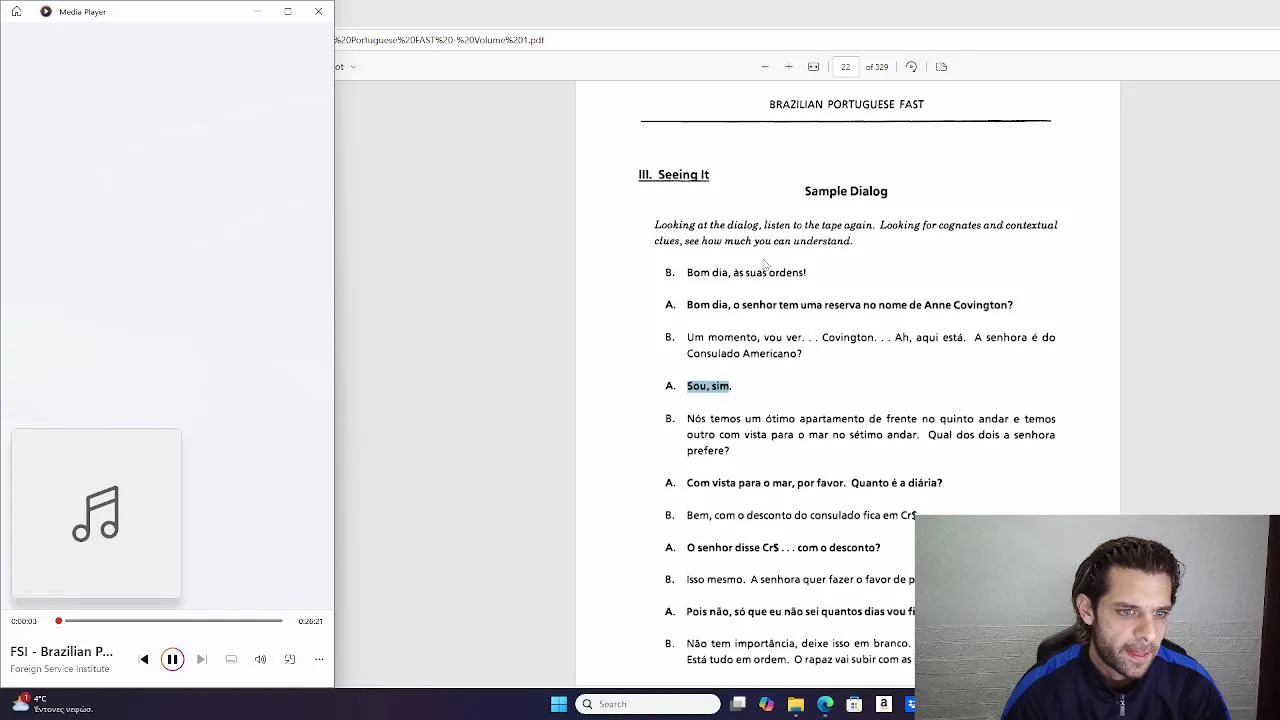The width and height of the screenshot is (1280, 720).
Task: Click the line 'Não tem importância, deixe isso em branco.'
Action: pos(798,644)
